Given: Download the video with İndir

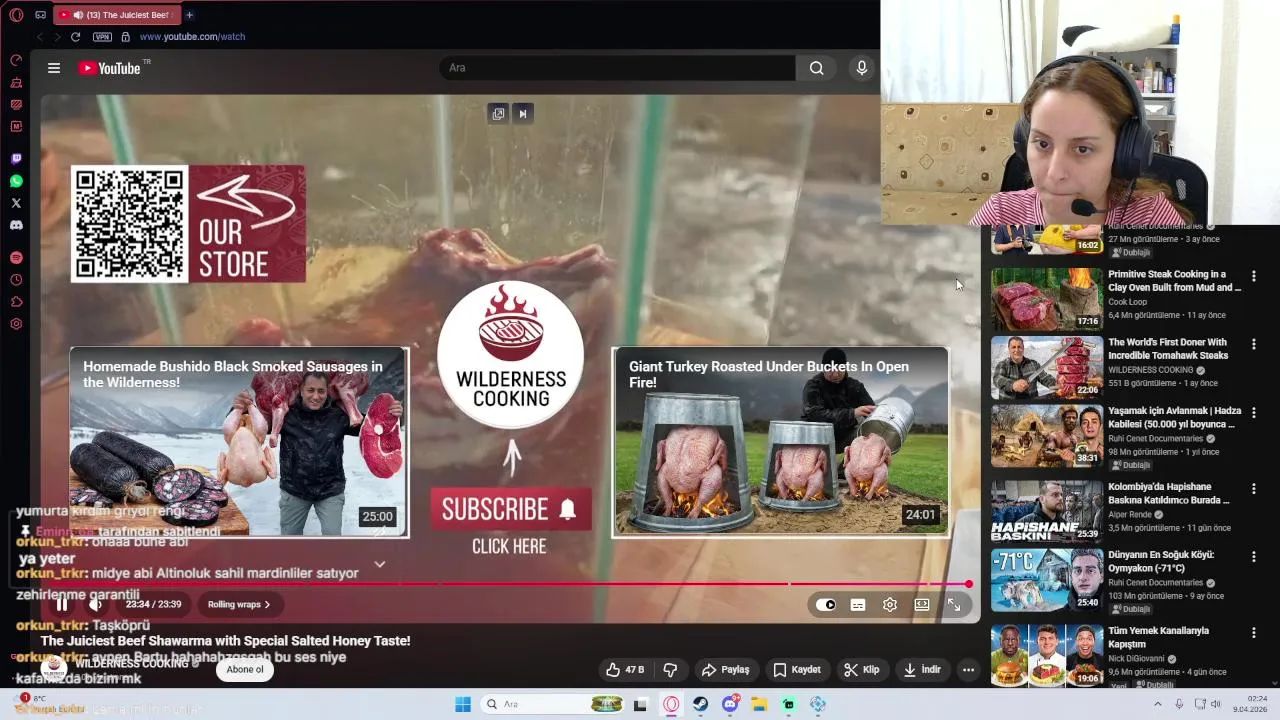Looking at the screenshot, I should pyautogui.click(x=922, y=670).
